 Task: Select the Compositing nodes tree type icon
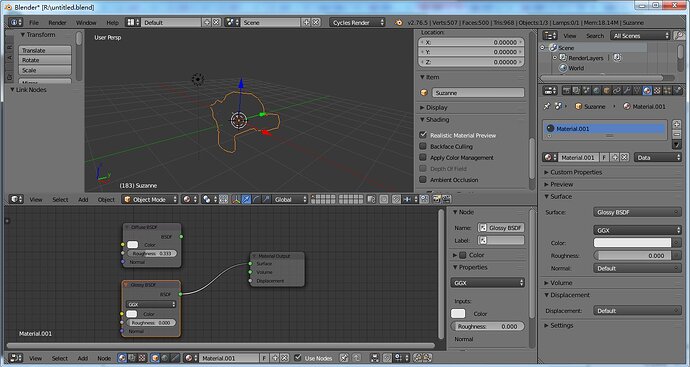[x=132, y=358]
